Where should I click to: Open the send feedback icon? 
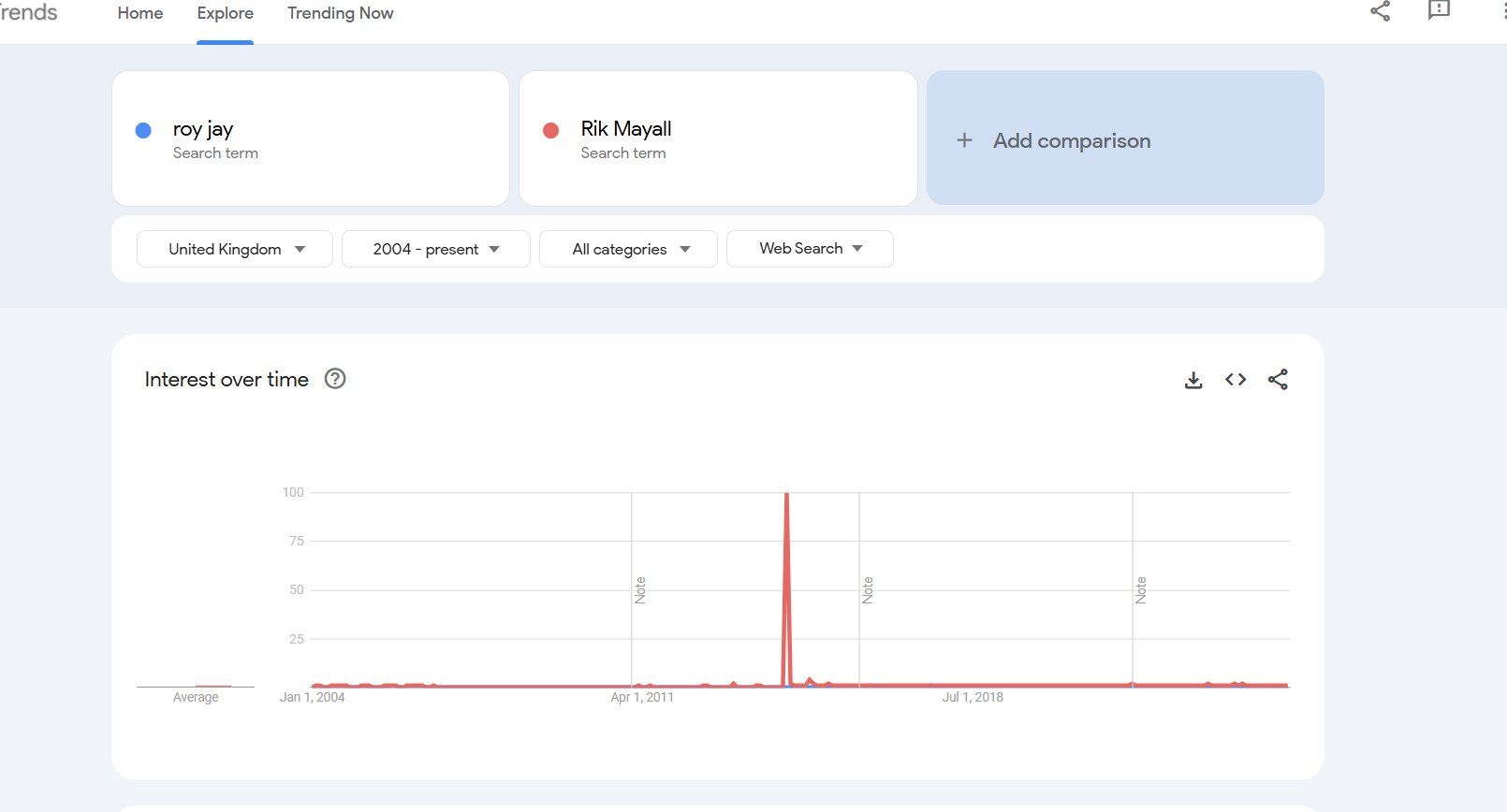[x=1439, y=9]
